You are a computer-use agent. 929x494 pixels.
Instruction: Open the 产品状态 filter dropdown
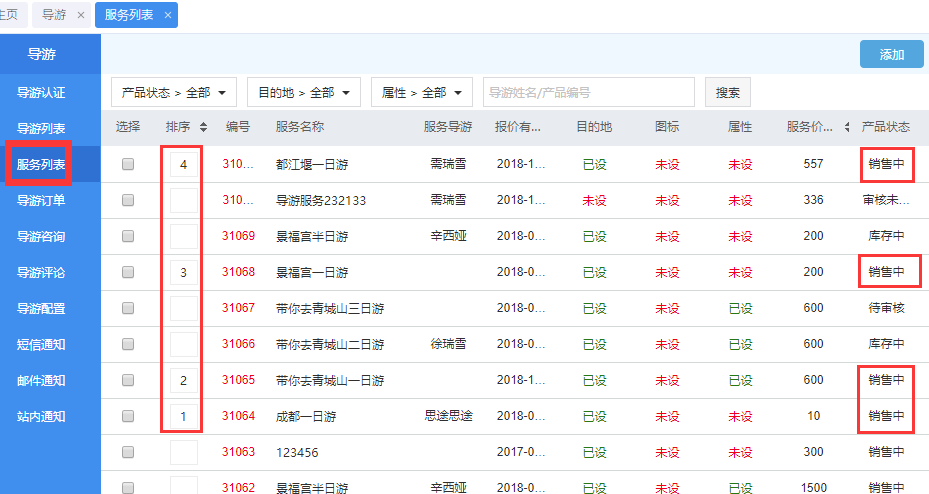click(173, 92)
